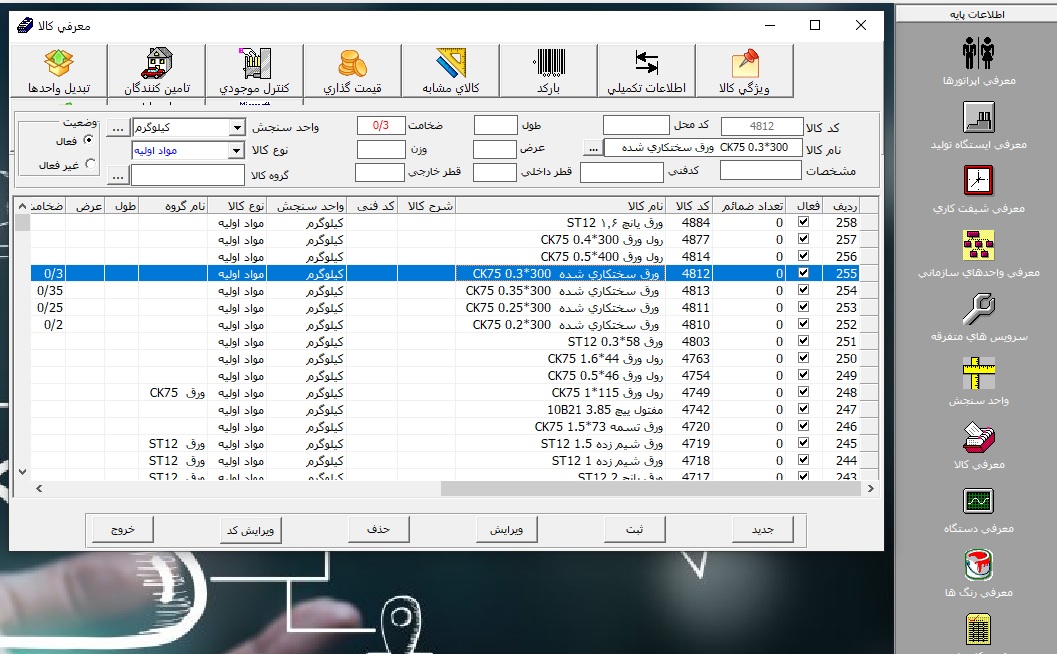Toggle فعال checkbox for row 256
Viewport: 1057px width, 654px height.
[803, 256]
